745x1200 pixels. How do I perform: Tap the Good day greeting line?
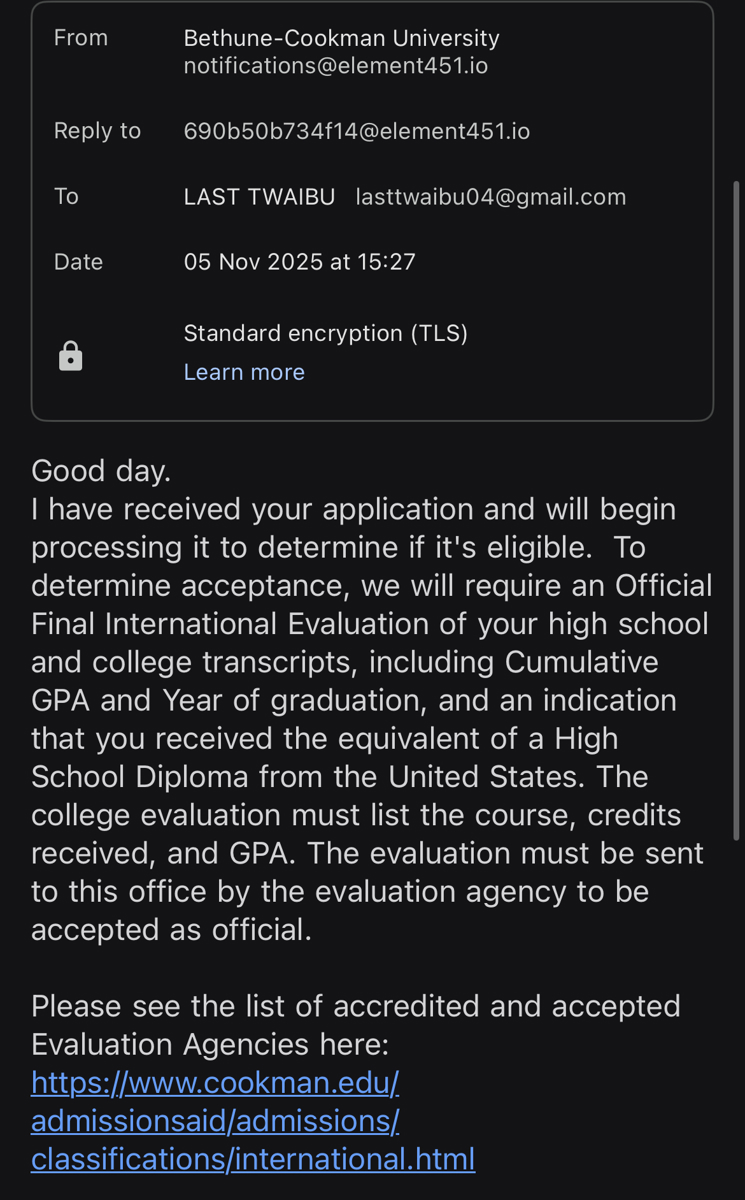click(x=101, y=471)
